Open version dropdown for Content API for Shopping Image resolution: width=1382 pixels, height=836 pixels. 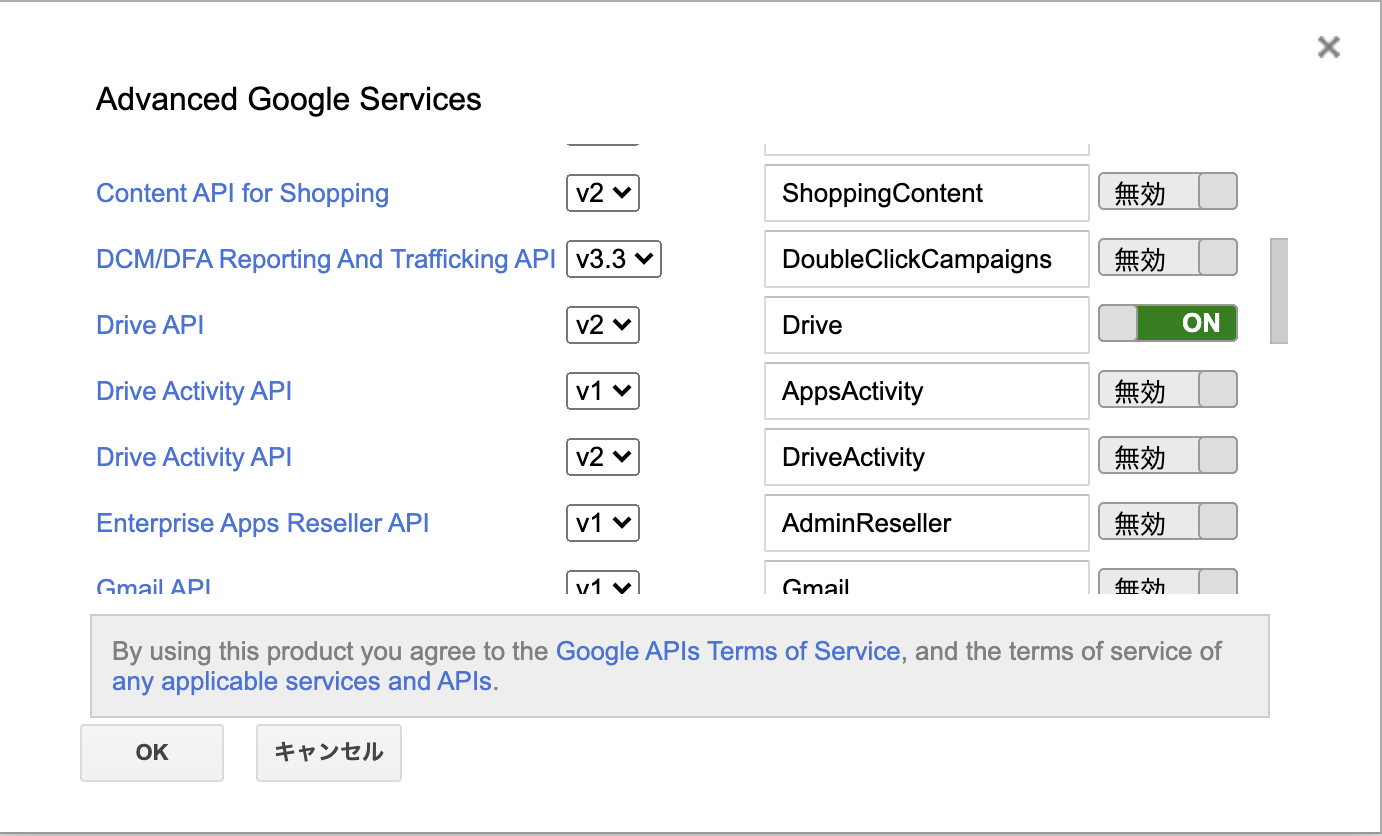point(602,193)
